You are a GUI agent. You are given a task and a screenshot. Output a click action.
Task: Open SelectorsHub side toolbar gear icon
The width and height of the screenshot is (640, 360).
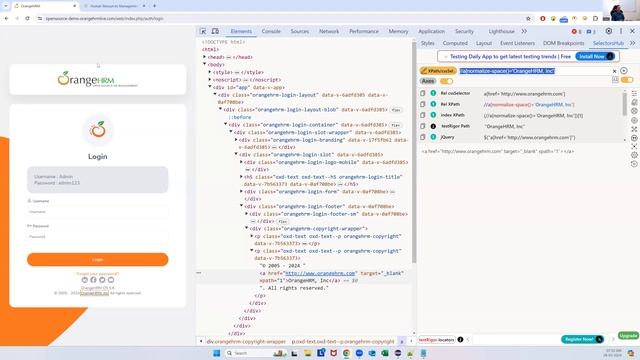(634, 155)
